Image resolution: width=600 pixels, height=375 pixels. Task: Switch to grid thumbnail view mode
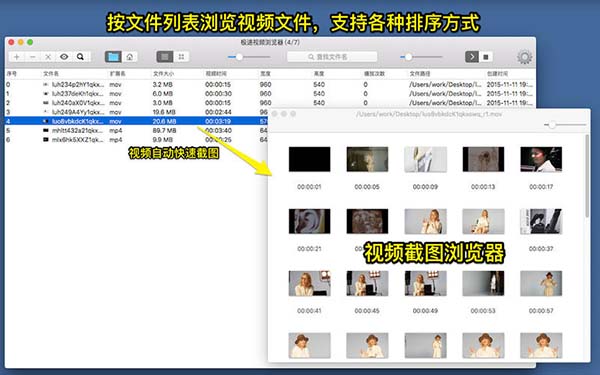click(181, 57)
